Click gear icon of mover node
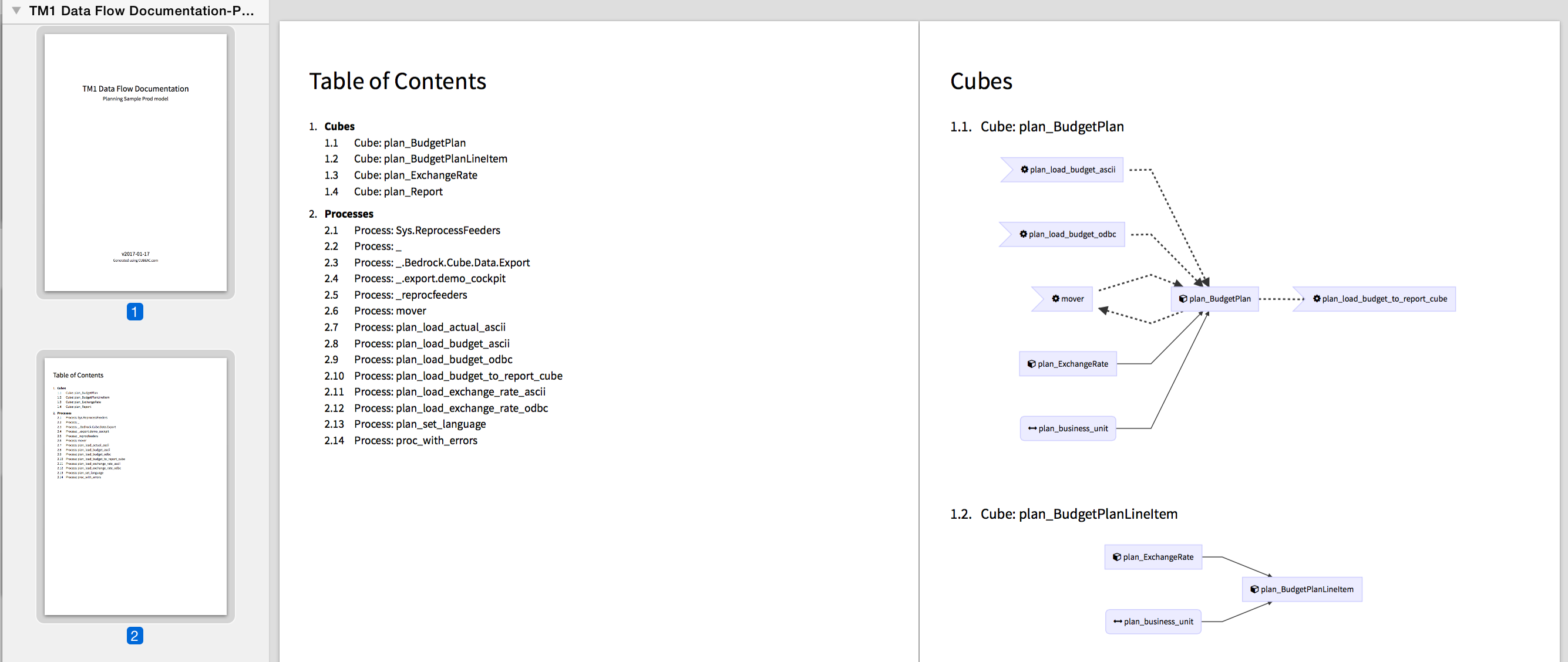 point(1055,298)
